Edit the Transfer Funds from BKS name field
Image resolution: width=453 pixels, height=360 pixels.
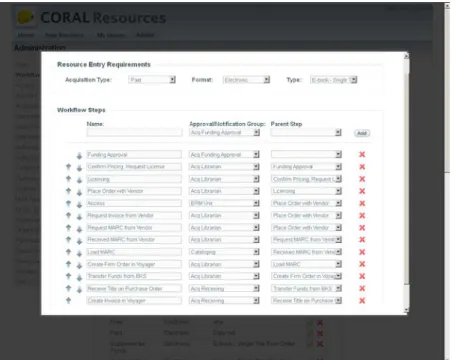coord(134,276)
